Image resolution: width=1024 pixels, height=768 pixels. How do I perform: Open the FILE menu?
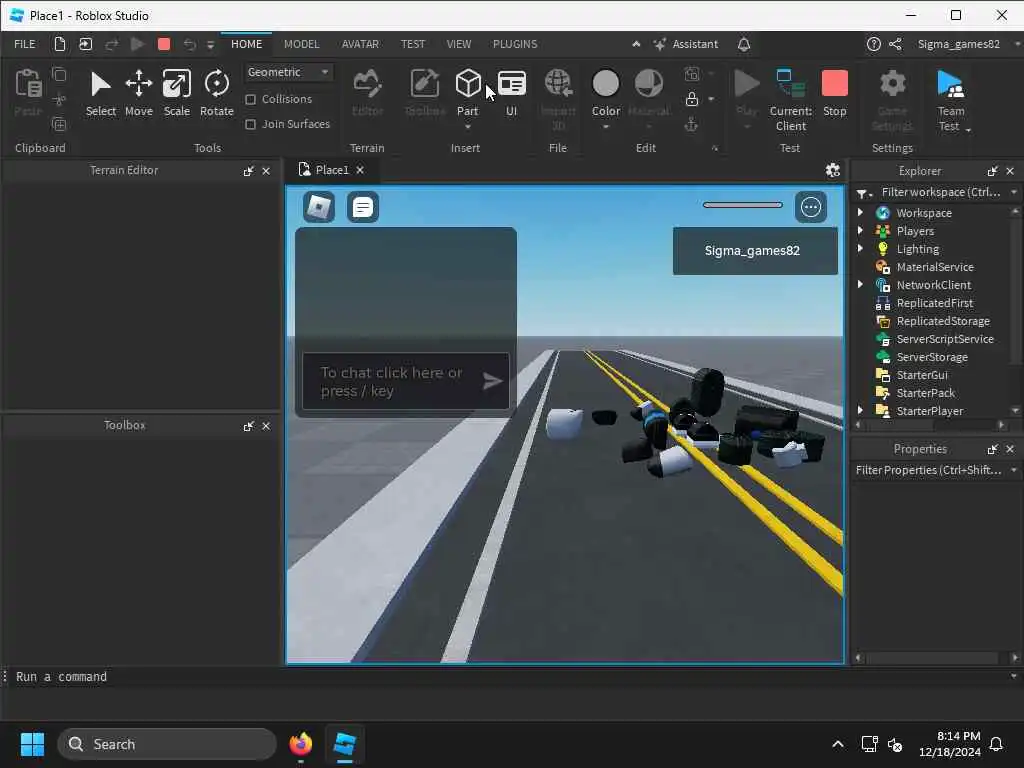(25, 44)
